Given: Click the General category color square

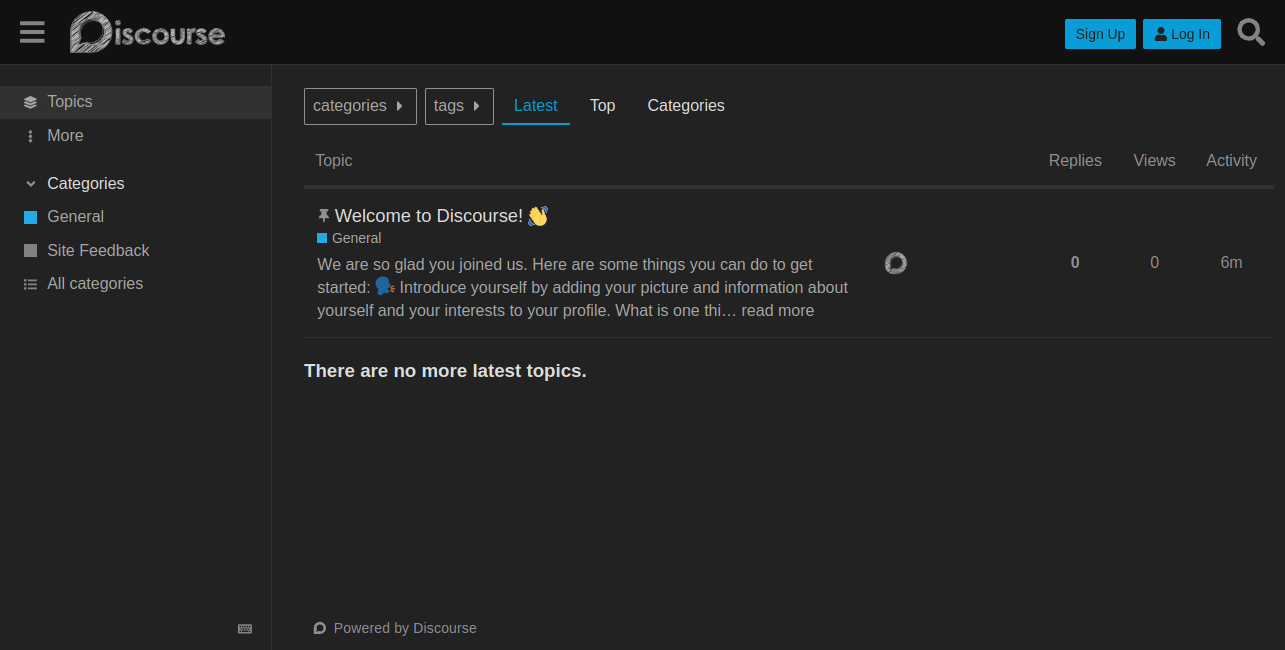Looking at the screenshot, I should (x=29, y=216).
